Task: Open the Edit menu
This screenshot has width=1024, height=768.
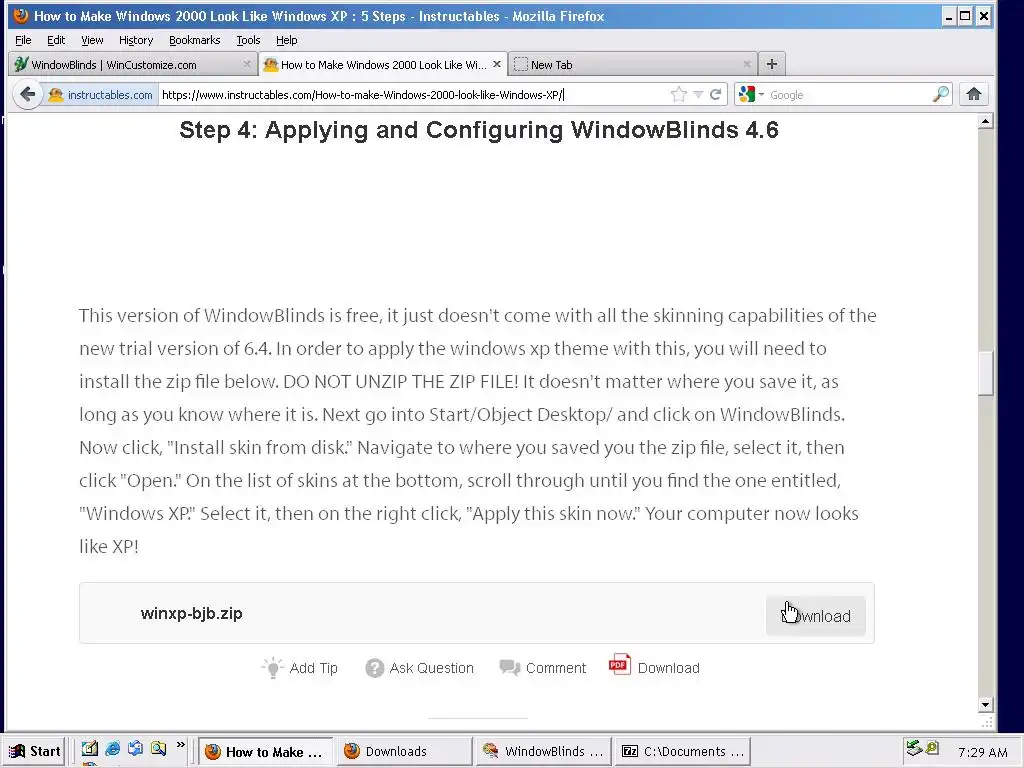Action: pos(56,40)
